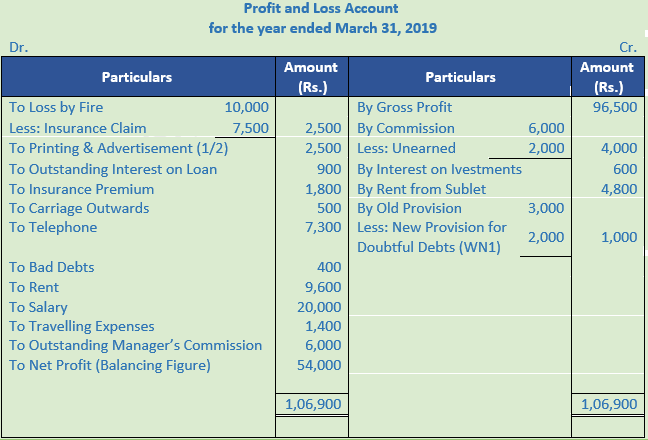The width and height of the screenshot is (648, 440).
Task: Click the "Less: Insurance Claim" row text
Action: [77, 128]
